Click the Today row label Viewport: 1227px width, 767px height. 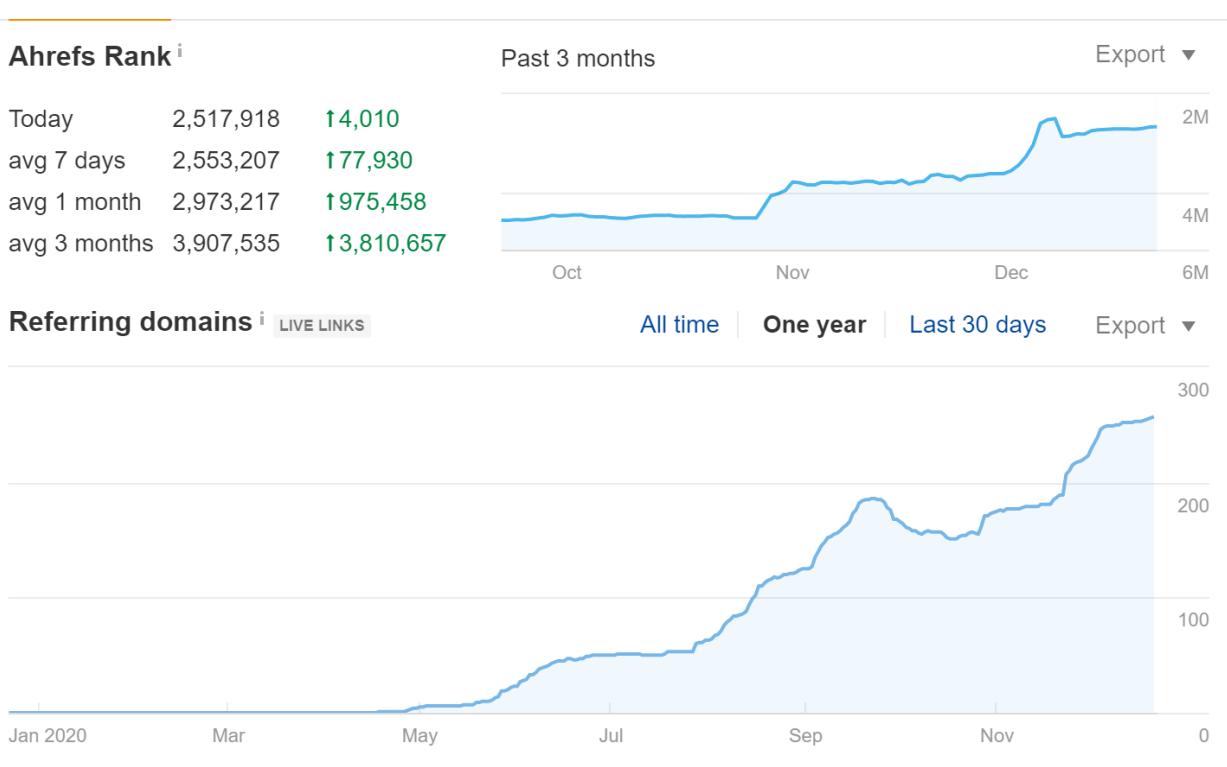(x=41, y=119)
